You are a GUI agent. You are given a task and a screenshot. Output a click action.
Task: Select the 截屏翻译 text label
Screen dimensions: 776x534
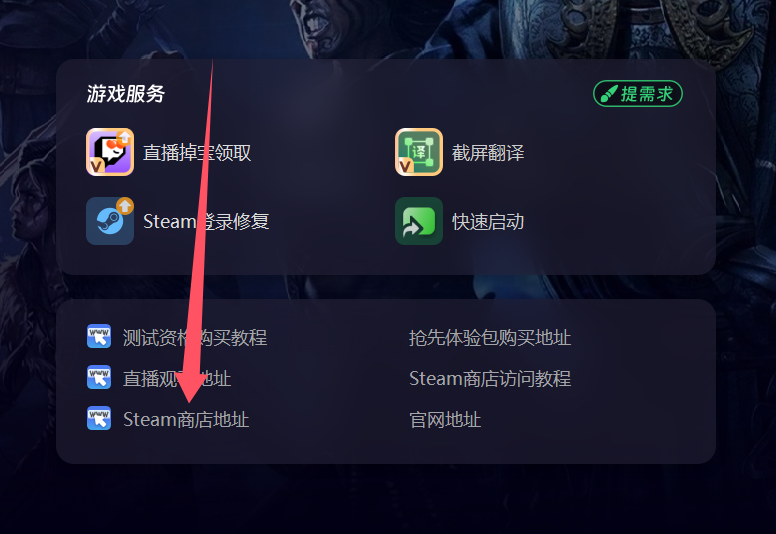[x=488, y=152]
